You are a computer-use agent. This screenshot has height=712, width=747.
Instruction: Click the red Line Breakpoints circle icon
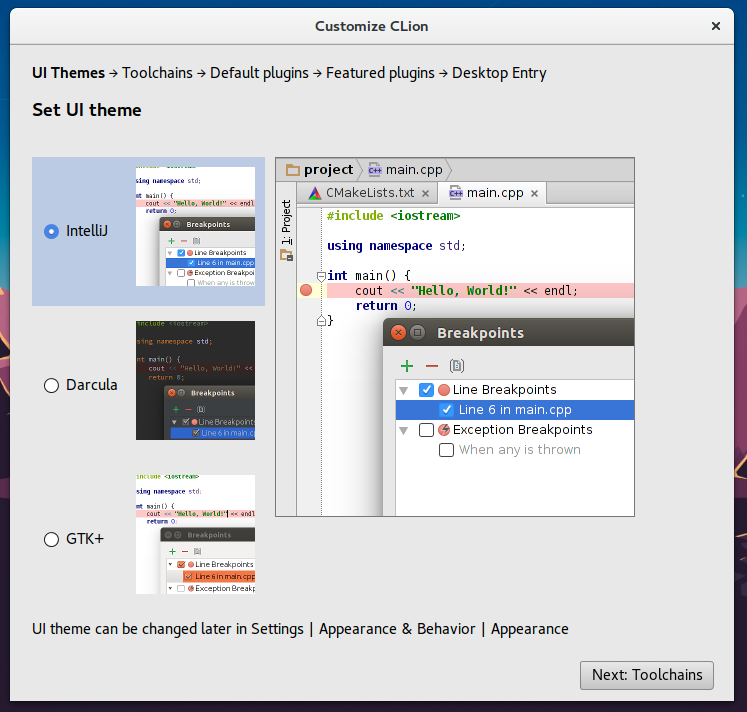tap(444, 390)
